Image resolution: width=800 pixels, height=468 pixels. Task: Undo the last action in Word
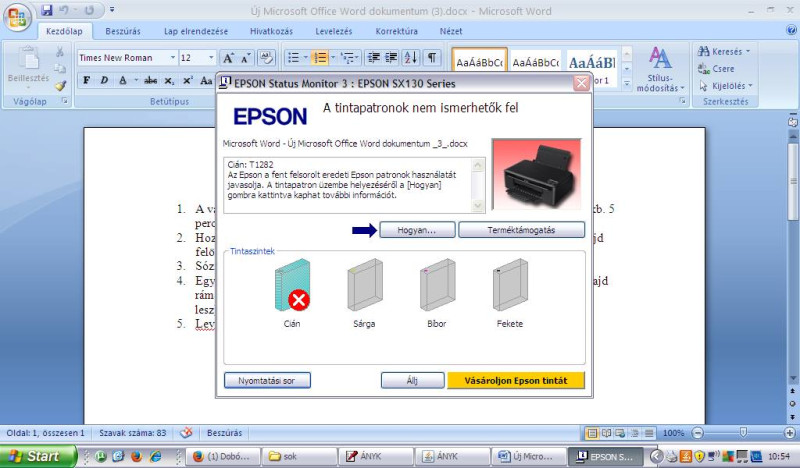65,10
